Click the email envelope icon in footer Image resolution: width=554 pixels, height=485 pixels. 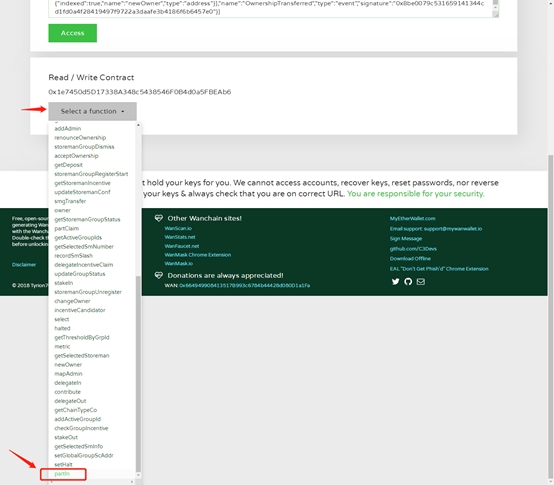[x=420, y=282]
